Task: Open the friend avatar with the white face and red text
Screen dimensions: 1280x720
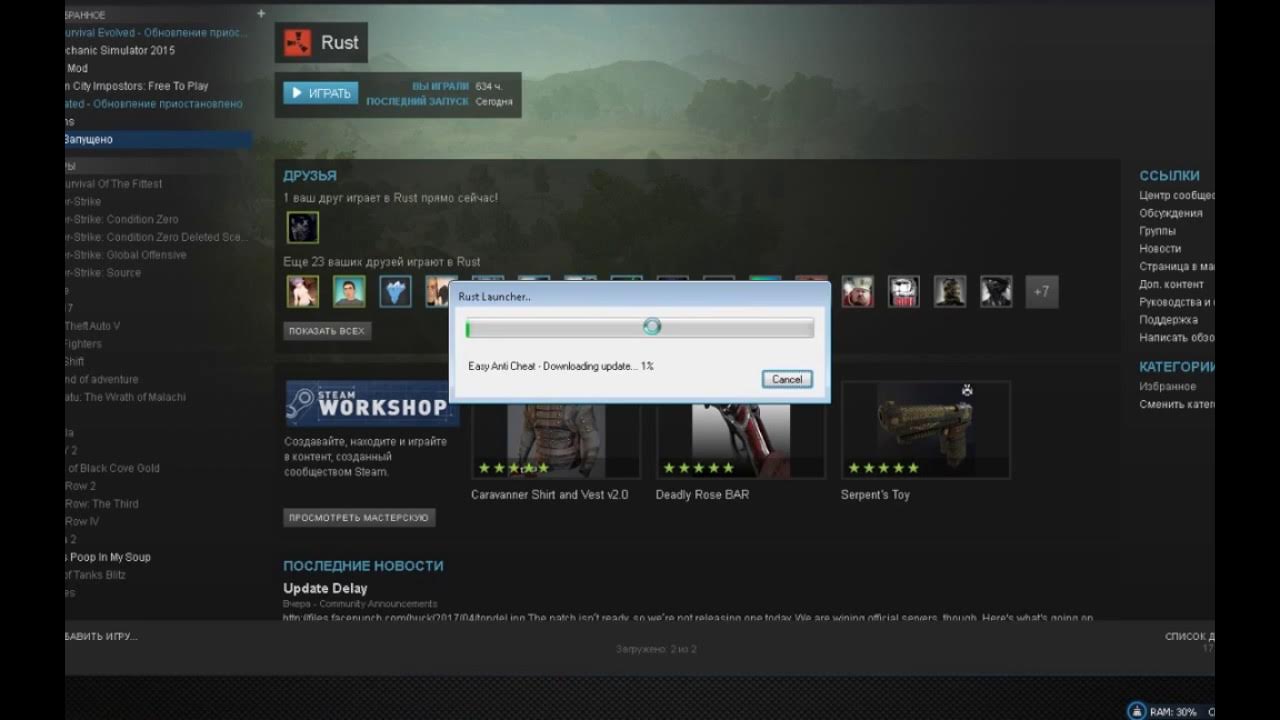Action: pos(904,291)
